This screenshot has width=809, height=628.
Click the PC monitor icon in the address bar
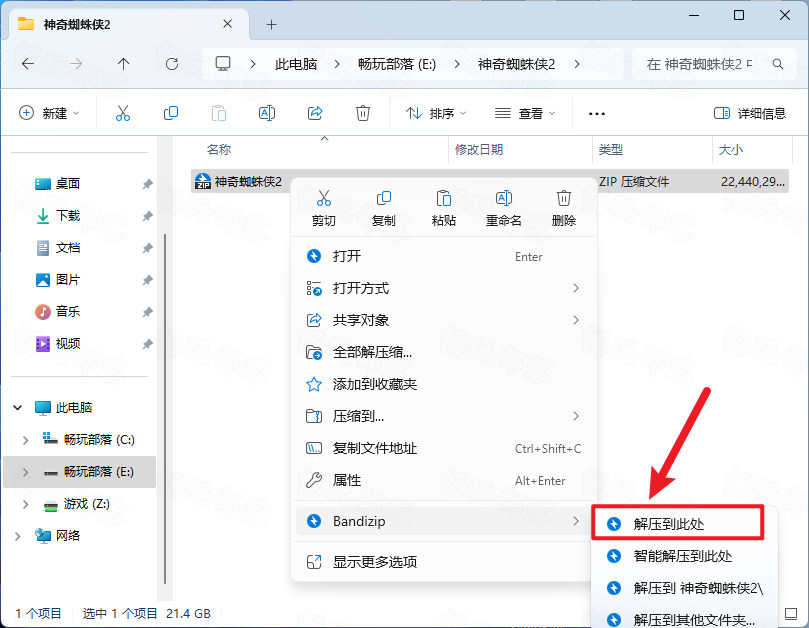click(x=223, y=64)
